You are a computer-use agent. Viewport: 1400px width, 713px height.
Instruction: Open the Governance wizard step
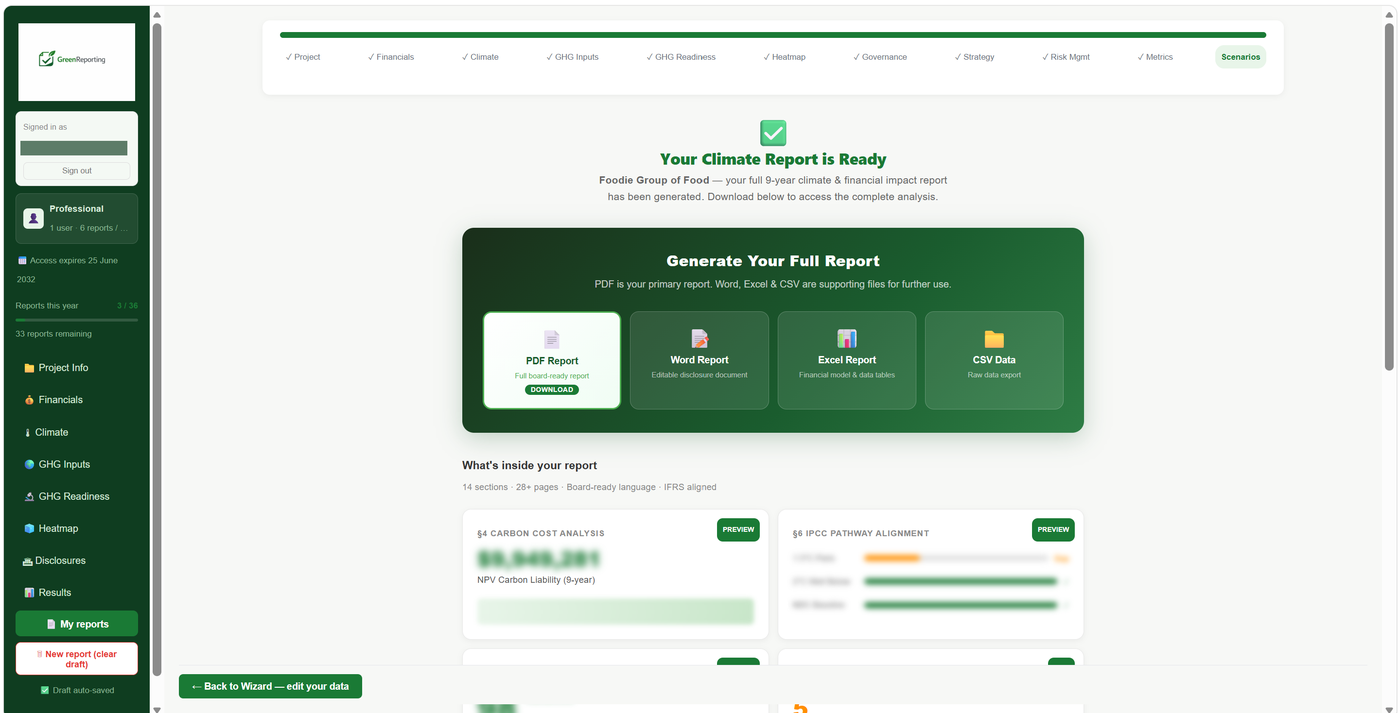pos(880,57)
